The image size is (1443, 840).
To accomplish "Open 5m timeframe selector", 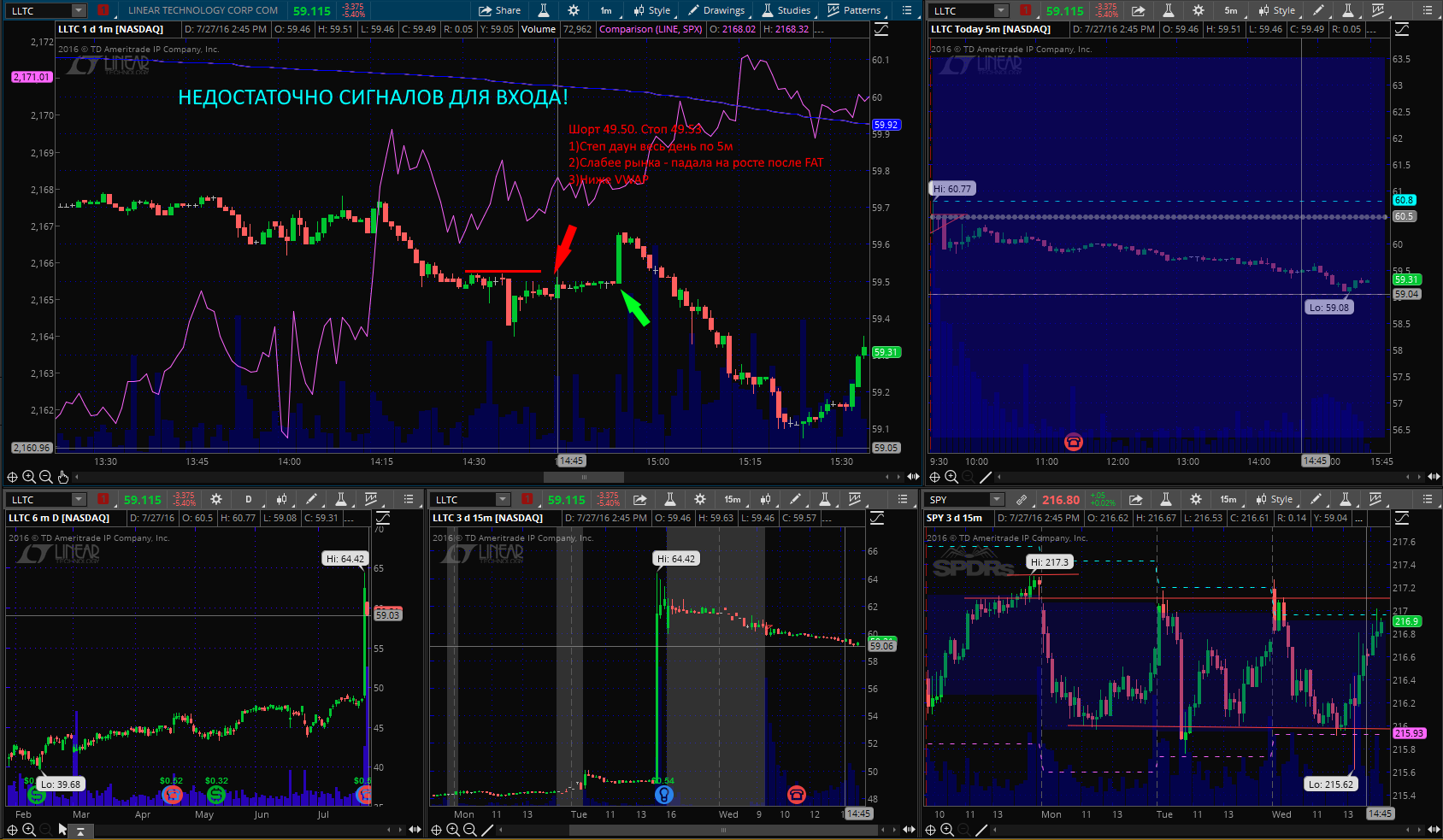I will coord(1230,10).
